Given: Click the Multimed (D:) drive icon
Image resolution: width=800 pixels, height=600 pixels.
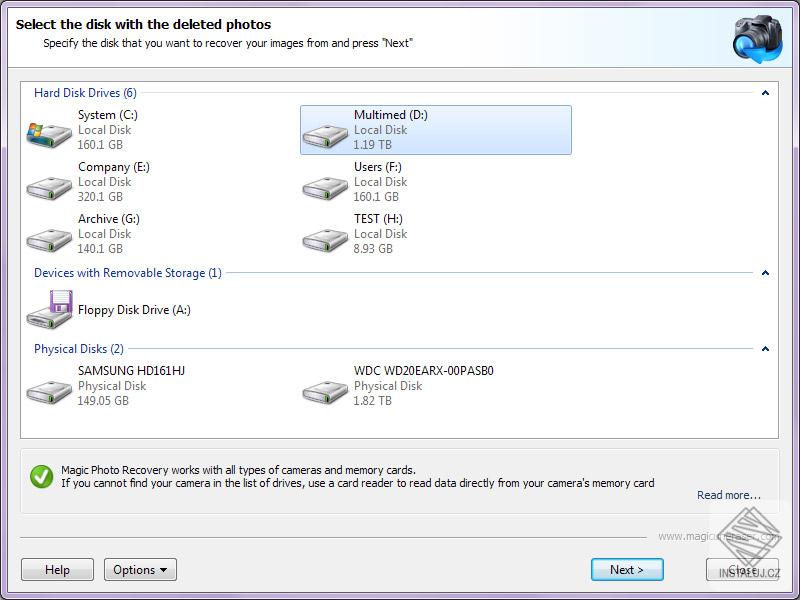Looking at the screenshot, I should (323, 130).
